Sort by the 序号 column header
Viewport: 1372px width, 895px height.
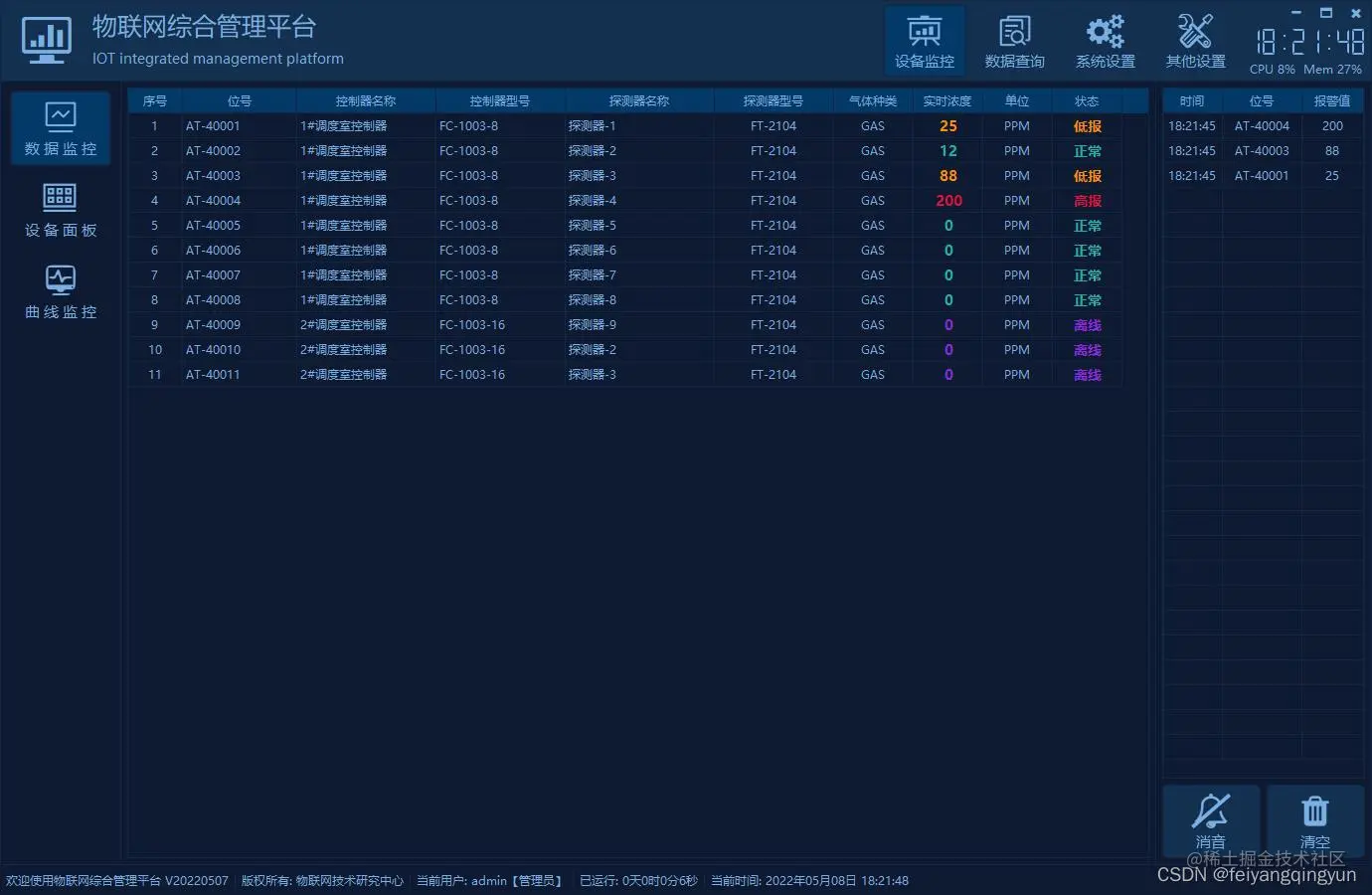point(154,101)
